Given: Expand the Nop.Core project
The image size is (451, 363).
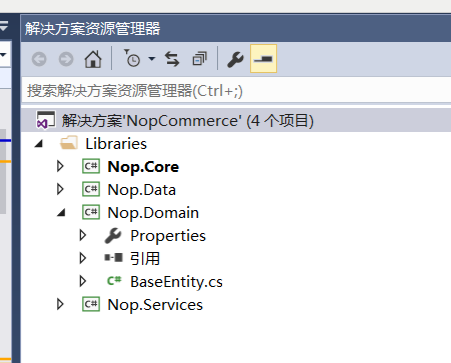Looking at the screenshot, I should coord(60,166).
